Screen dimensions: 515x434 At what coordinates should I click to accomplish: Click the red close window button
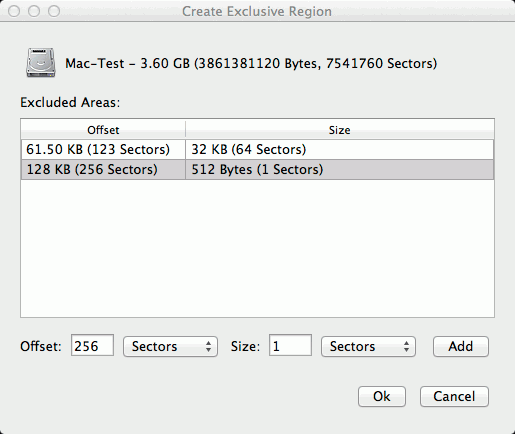(x=14, y=11)
